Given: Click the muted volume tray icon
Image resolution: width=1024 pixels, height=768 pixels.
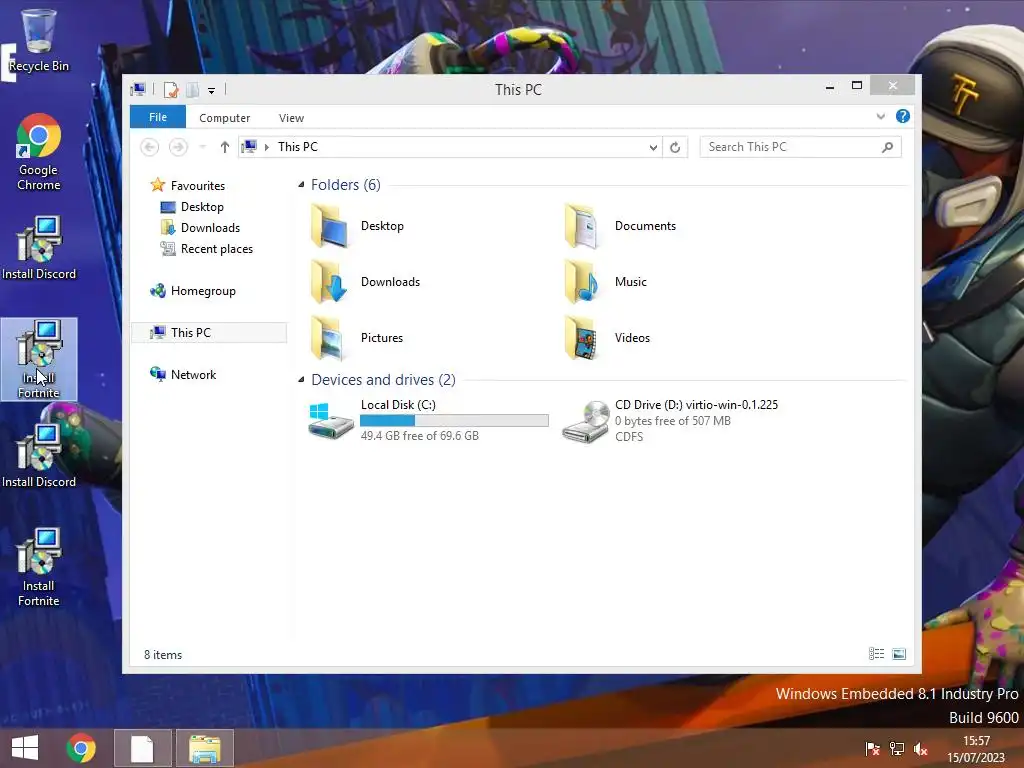Looking at the screenshot, I should pyautogui.click(x=921, y=749).
